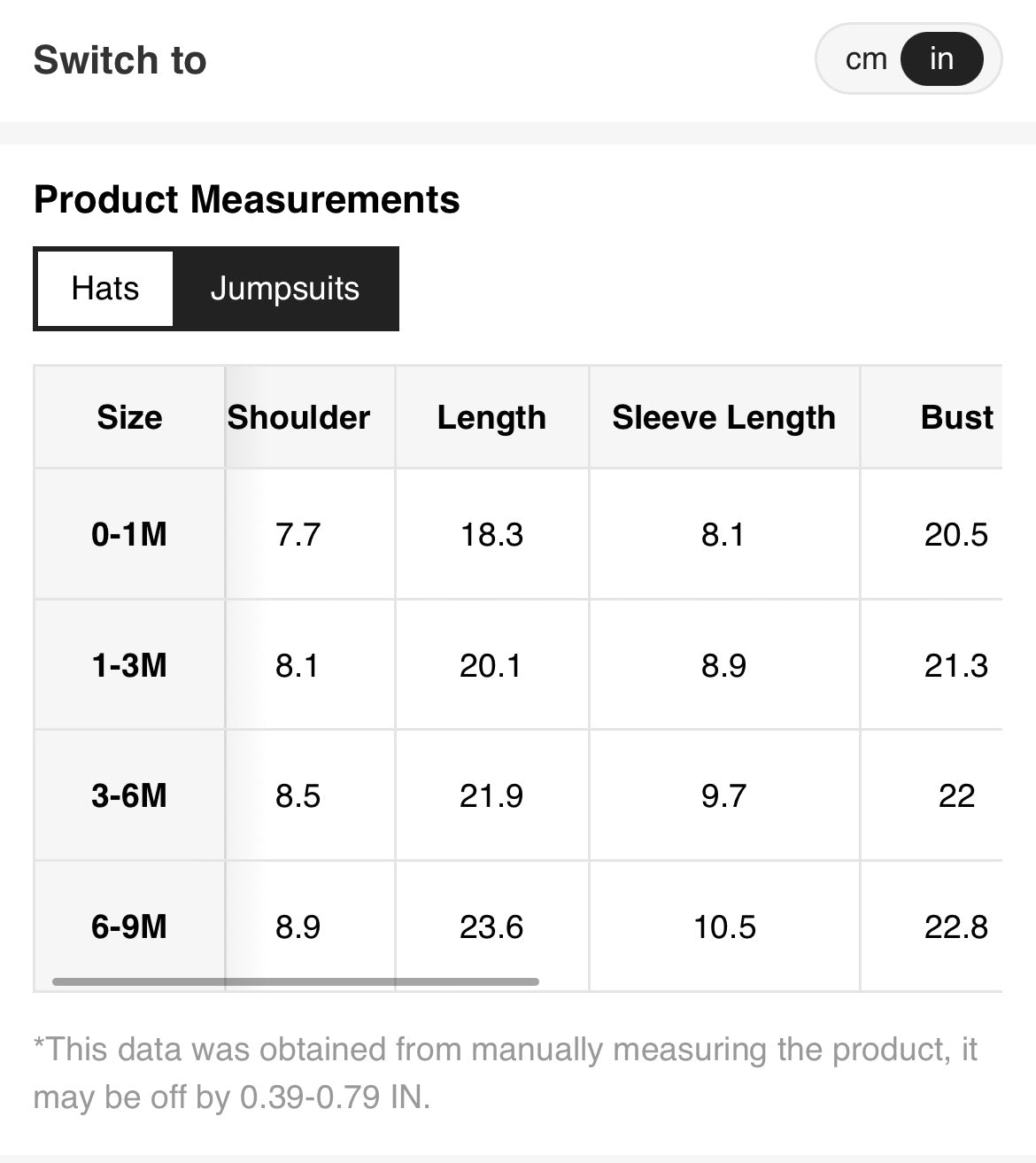This screenshot has height=1163, width=1036.
Task: Click the 18.3 length value cell
Action: coord(491,534)
